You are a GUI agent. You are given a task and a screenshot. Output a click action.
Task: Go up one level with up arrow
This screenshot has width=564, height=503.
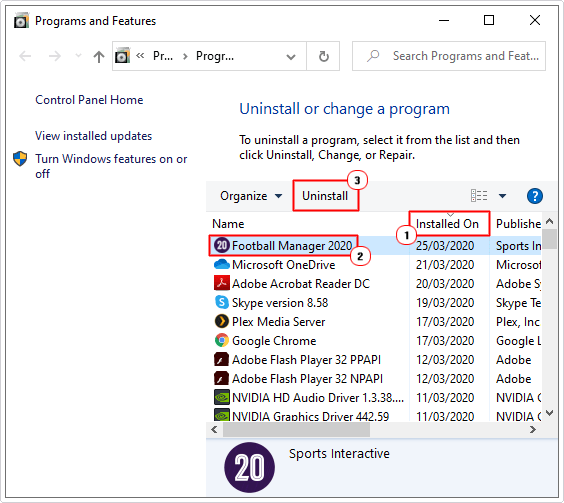(99, 56)
